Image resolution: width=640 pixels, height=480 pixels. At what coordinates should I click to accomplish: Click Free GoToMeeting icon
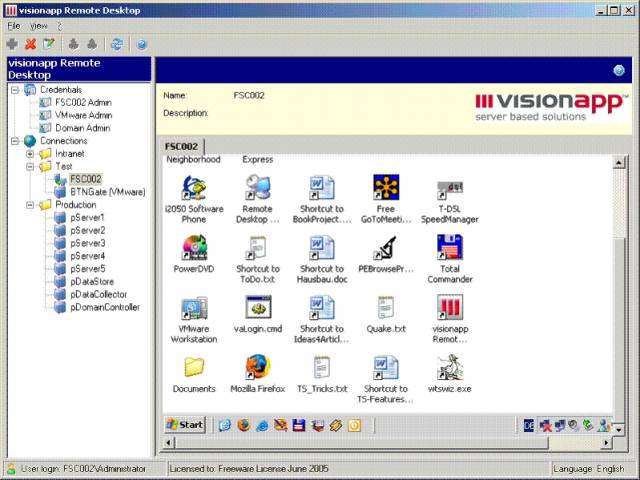(386, 187)
